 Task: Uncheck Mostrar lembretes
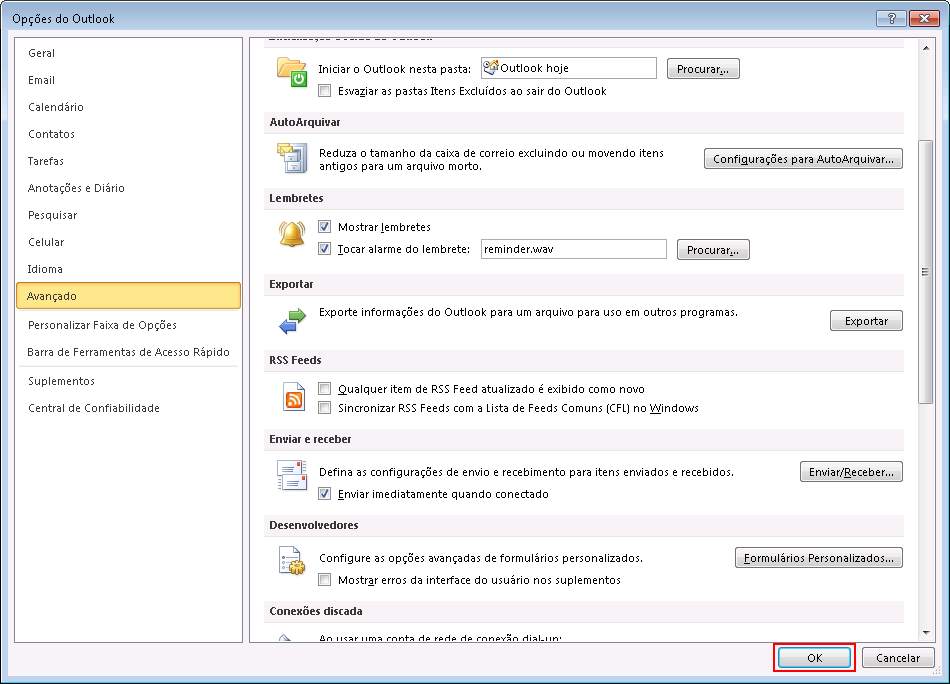coord(325,227)
